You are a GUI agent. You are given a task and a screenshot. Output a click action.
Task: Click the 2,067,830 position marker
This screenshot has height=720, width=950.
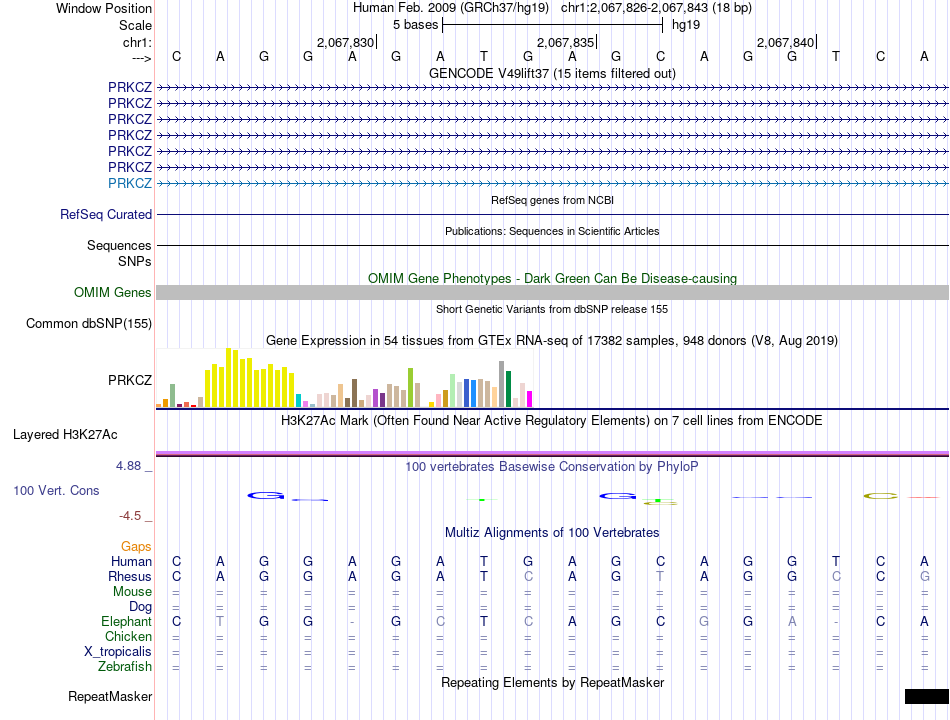tap(346, 42)
